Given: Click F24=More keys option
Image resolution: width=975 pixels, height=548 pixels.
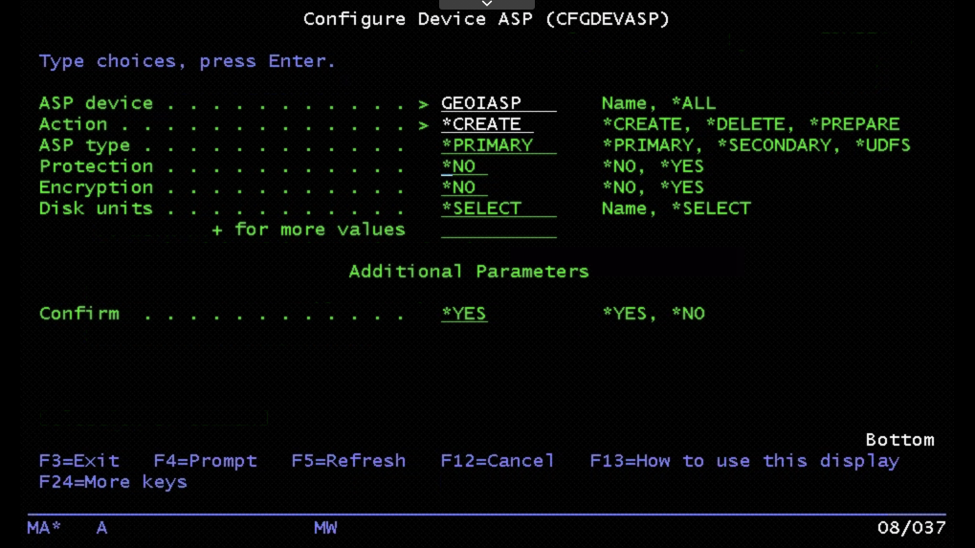Looking at the screenshot, I should point(113,482).
